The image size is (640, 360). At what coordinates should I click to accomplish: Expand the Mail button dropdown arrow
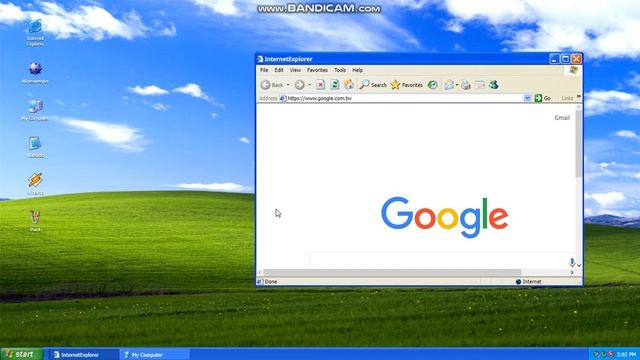[457, 85]
